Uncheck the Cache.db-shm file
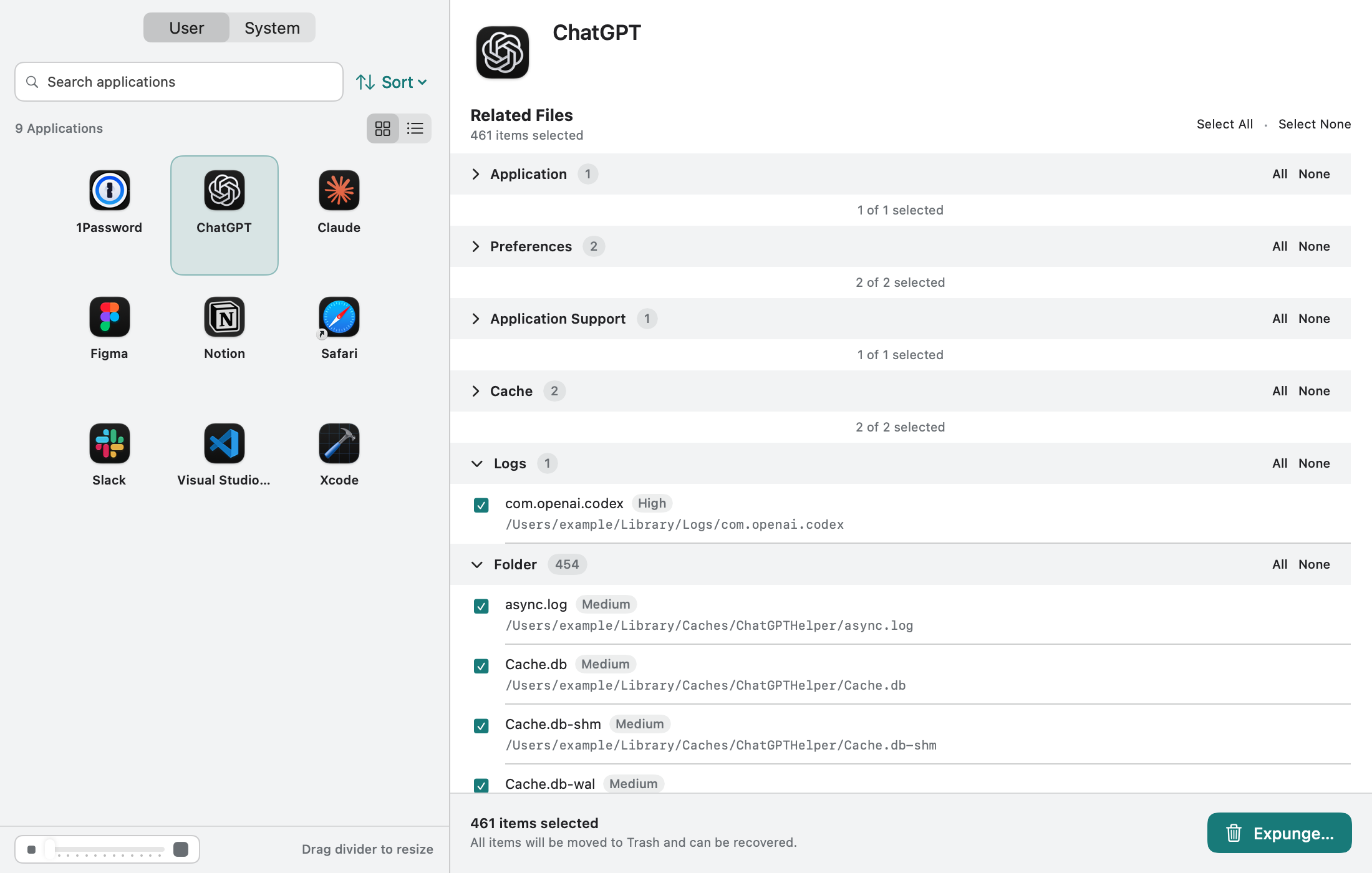This screenshot has width=1372, height=873. (481, 726)
